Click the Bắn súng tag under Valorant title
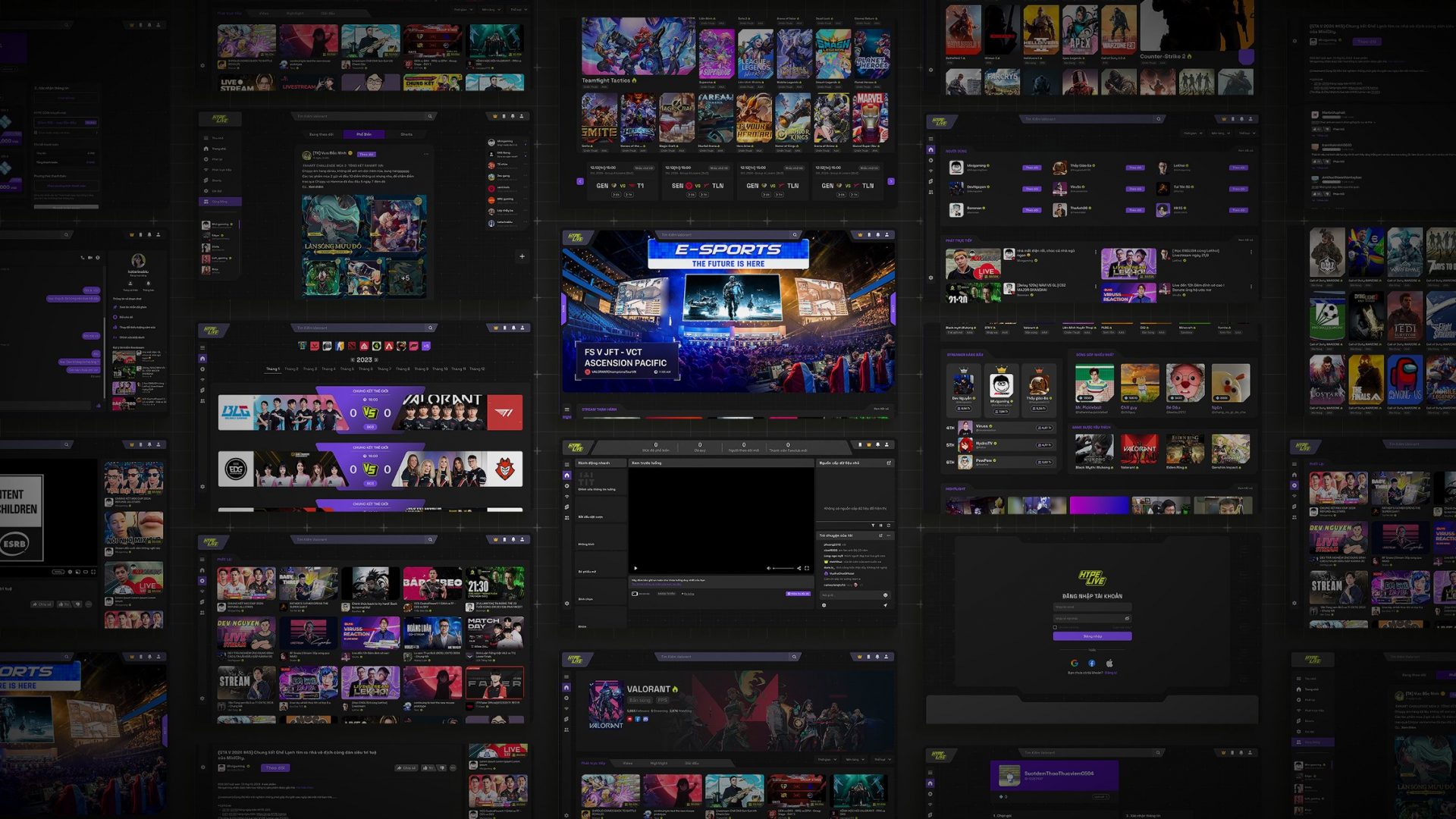1456x819 pixels. click(x=639, y=700)
